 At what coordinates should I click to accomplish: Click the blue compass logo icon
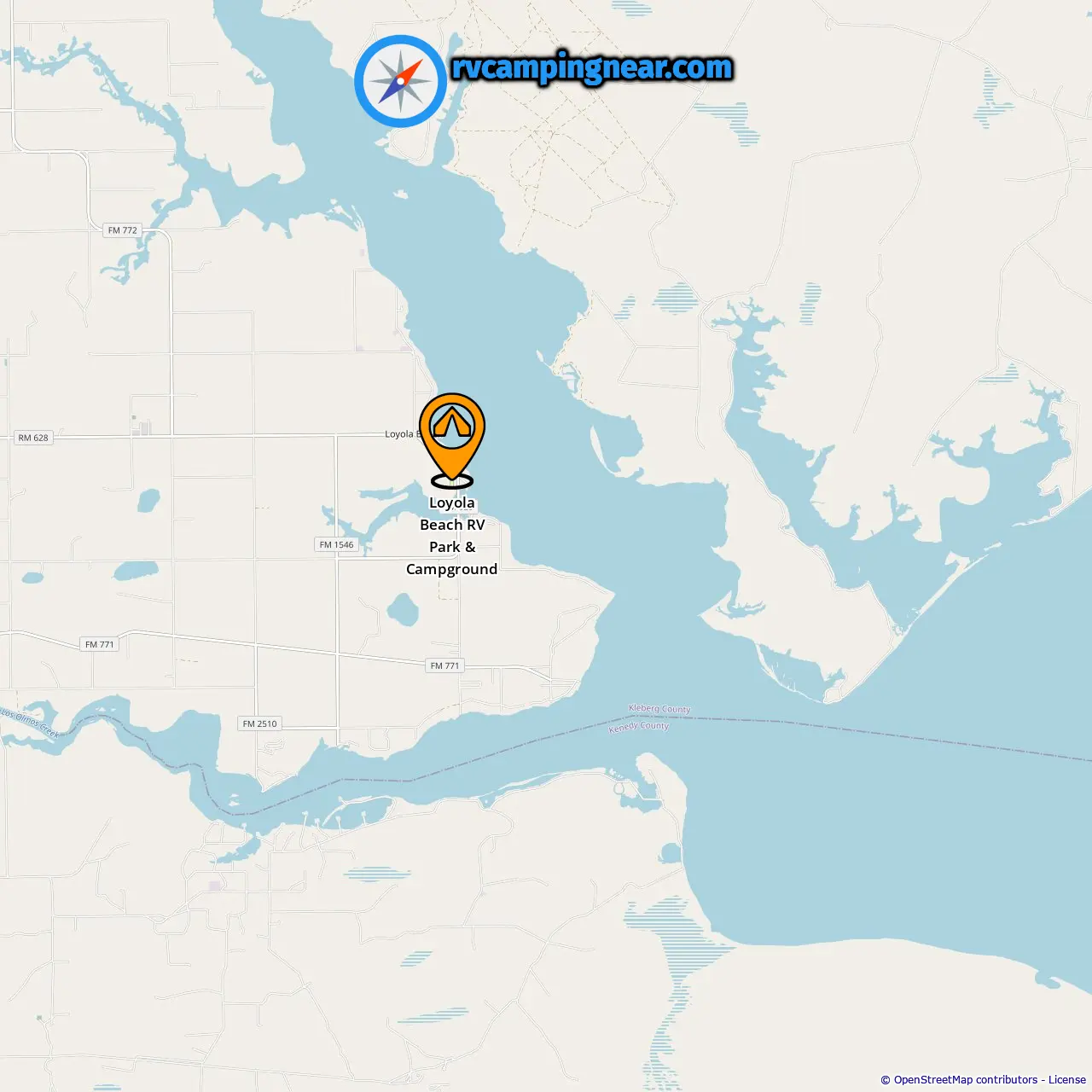(x=400, y=81)
